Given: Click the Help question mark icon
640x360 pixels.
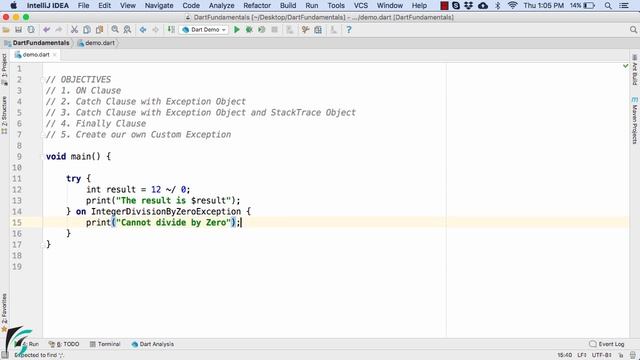Looking at the screenshot, I should point(349,30).
